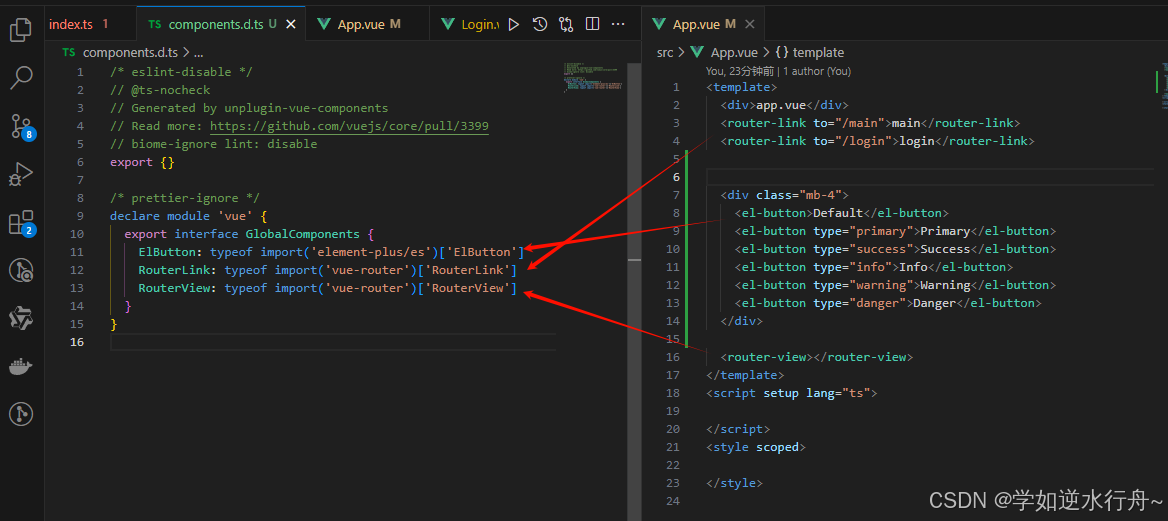This screenshot has height=521, width=1168.
Task: Switch to App.vue tab in left editor group
Action: (361, 24)
